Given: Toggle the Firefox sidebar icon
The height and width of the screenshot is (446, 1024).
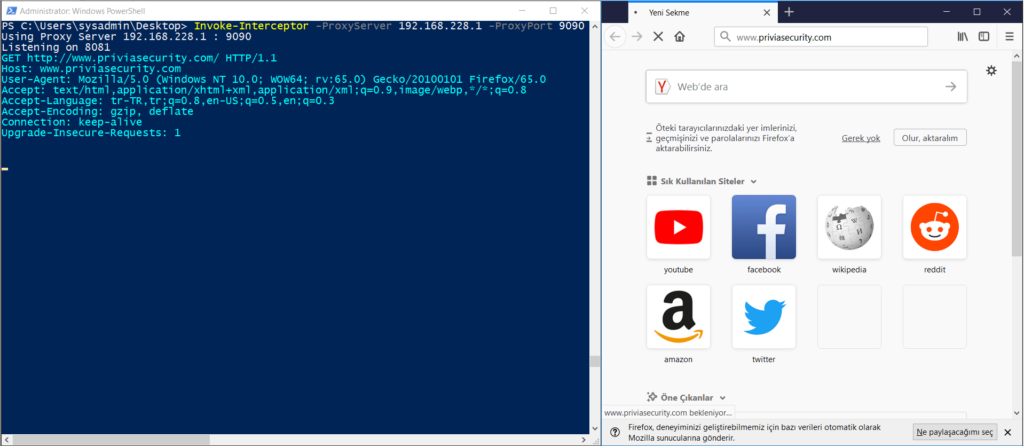Looking at the screenshot, I should click(x=984, y=37).
